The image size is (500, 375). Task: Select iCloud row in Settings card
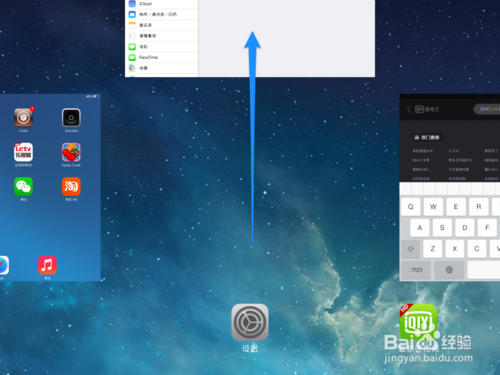[x=162, y=4]
